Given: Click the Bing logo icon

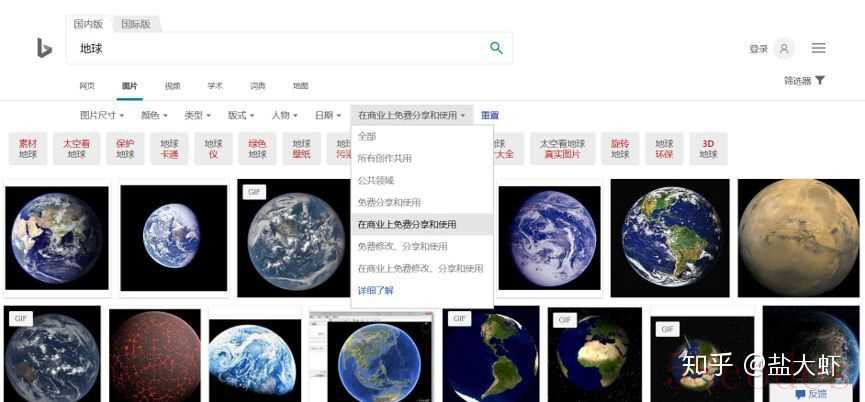Looking at the screenshot, I should pyautogui.click(x=44, y=49).
